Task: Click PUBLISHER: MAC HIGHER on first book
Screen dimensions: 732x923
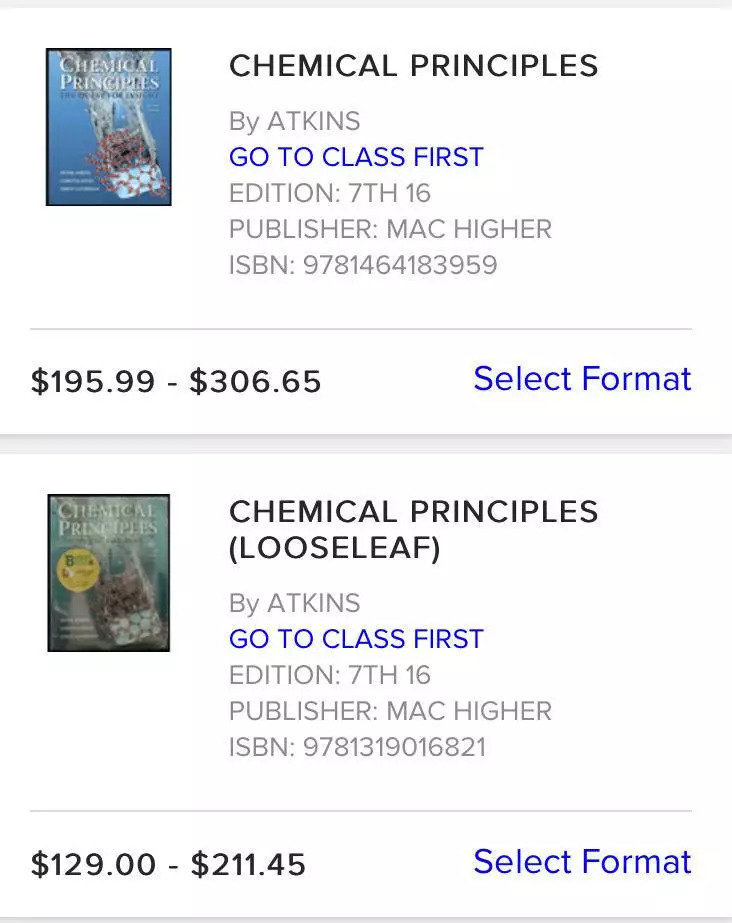Action: click(390, 229)
